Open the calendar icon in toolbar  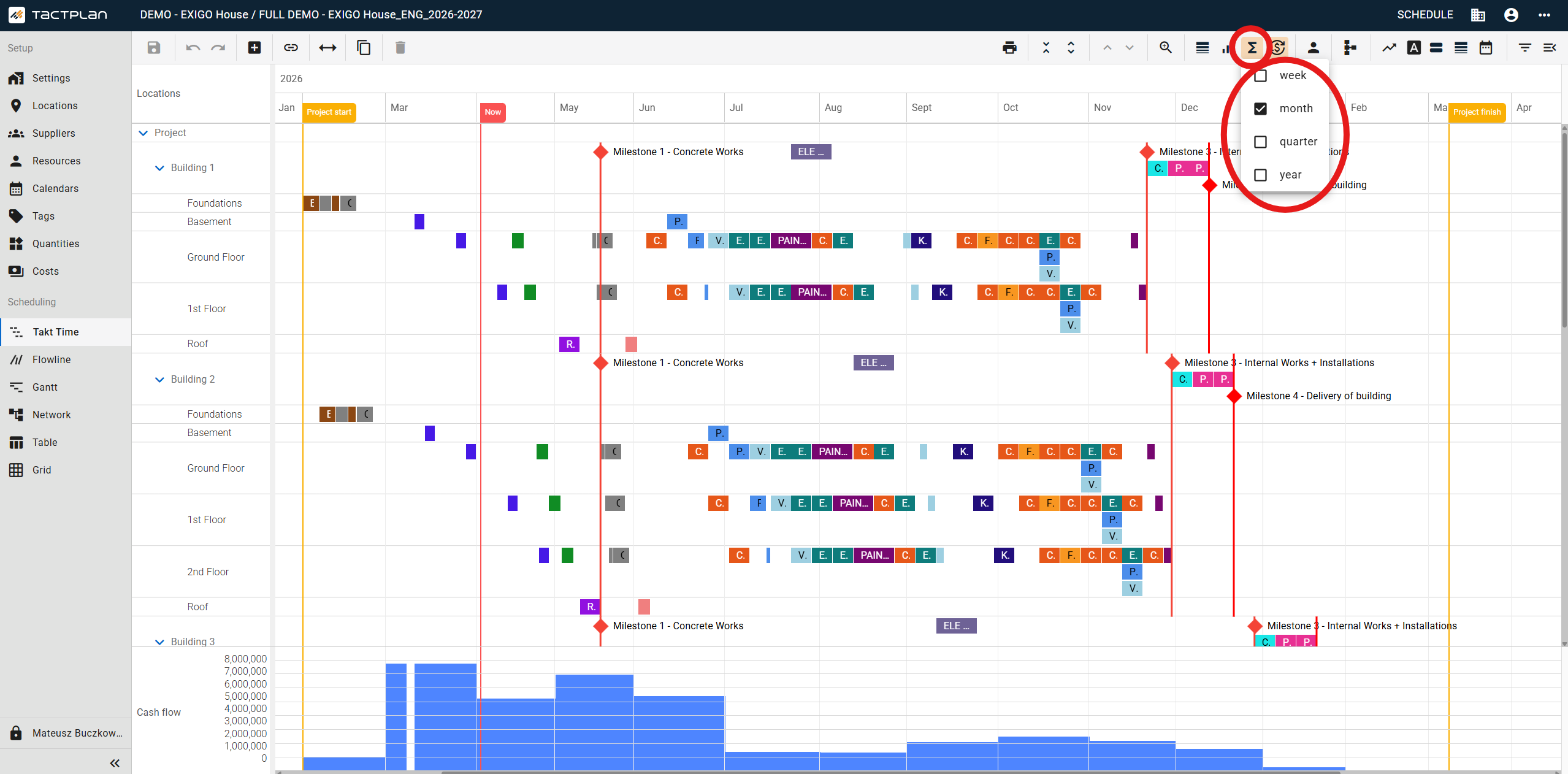pos(1486,48)
